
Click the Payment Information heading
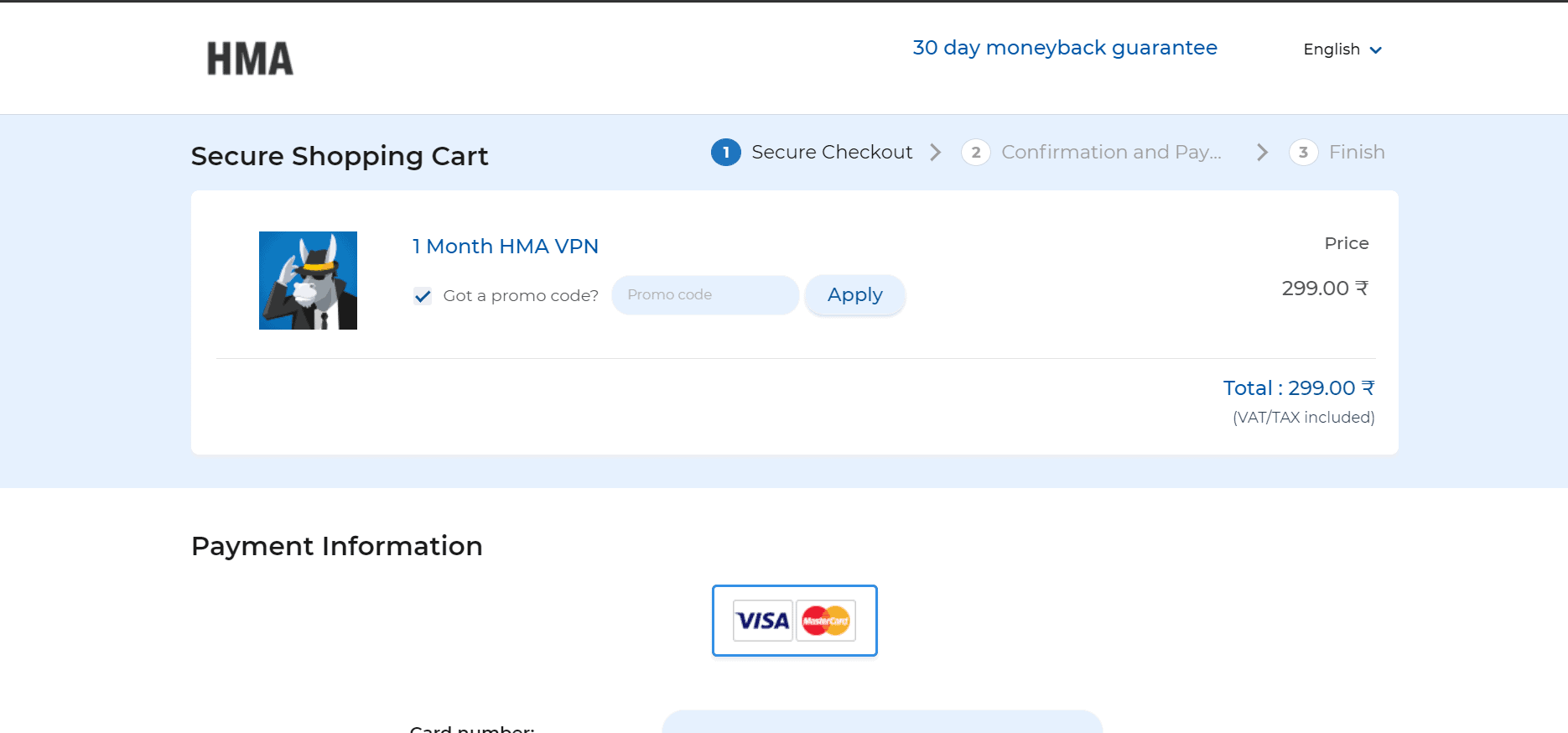[337, 546]
